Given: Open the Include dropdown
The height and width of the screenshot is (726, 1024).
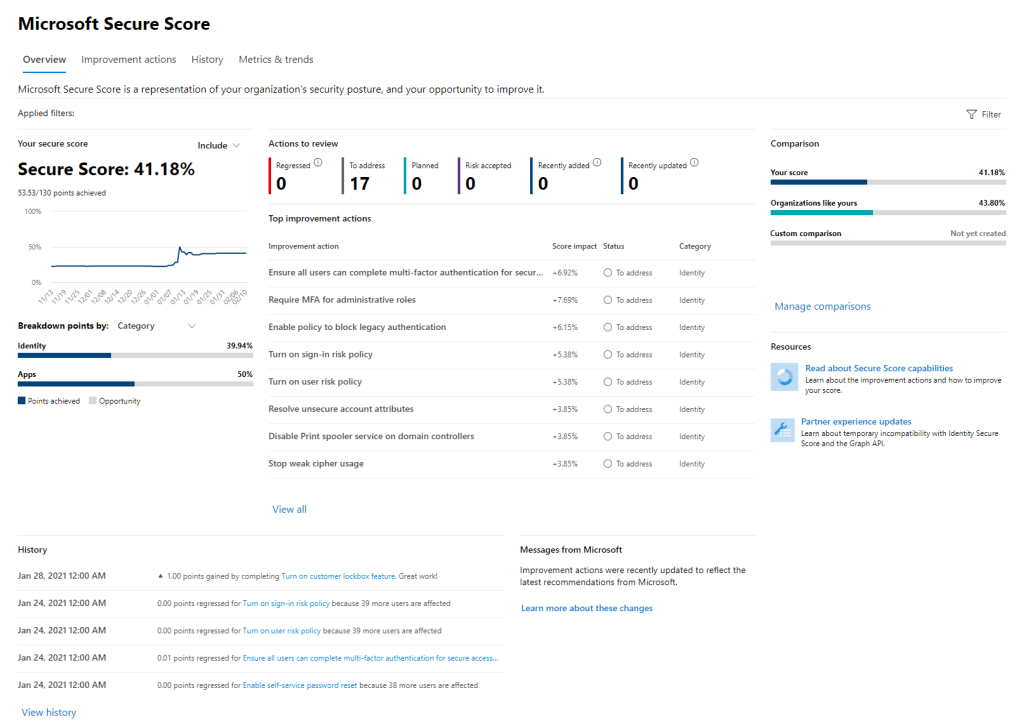Looking at the screenshot, I should point(219,145).
